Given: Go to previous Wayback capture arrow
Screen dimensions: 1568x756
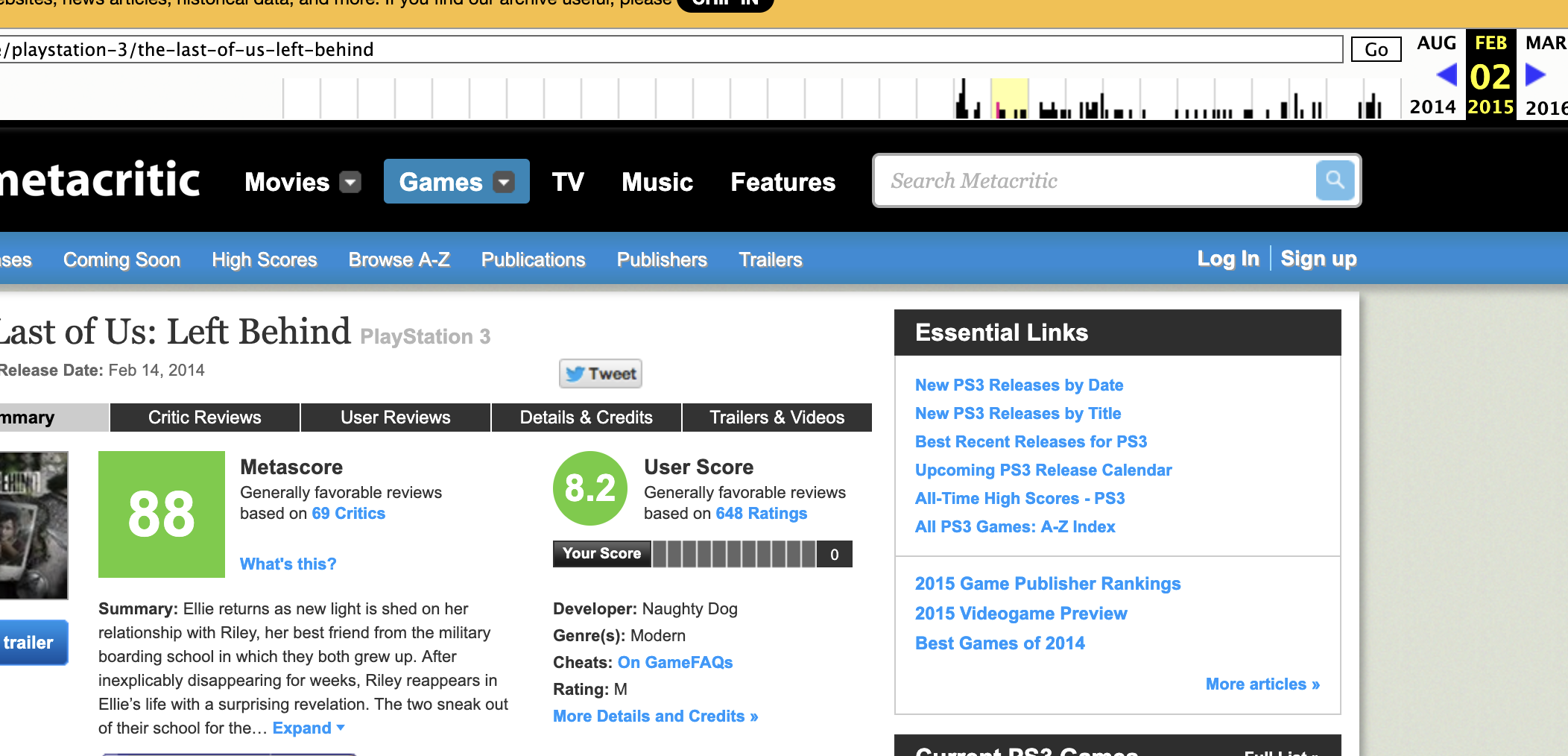Looking at the screenshot, I should [x=1447, y=75].
